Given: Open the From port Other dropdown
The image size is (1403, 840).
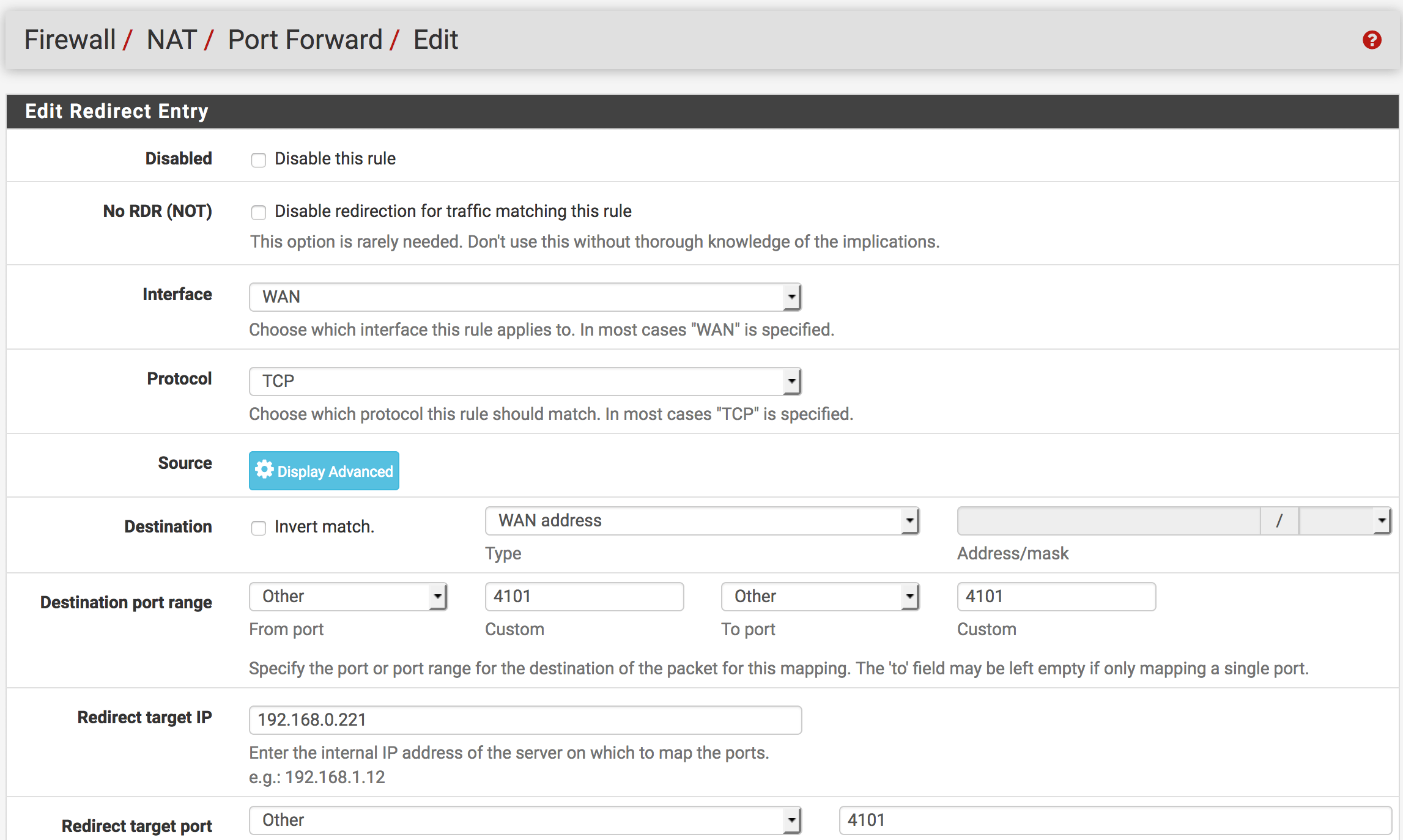Looking at the screenshot, I should click(x=347, y=597).
